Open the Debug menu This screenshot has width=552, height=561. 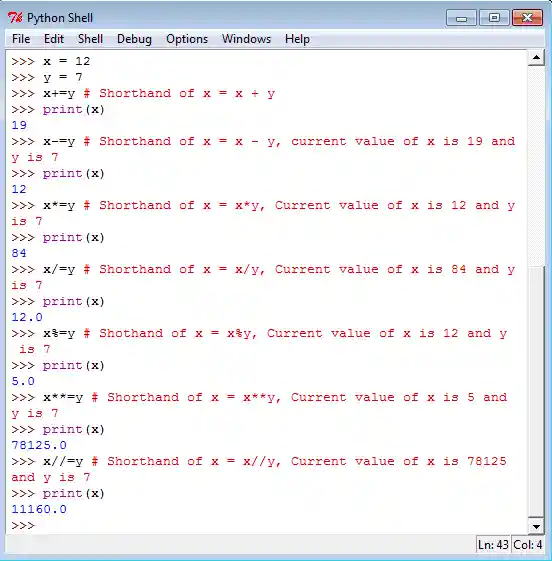pyautogui.click(x=134, y=39)
